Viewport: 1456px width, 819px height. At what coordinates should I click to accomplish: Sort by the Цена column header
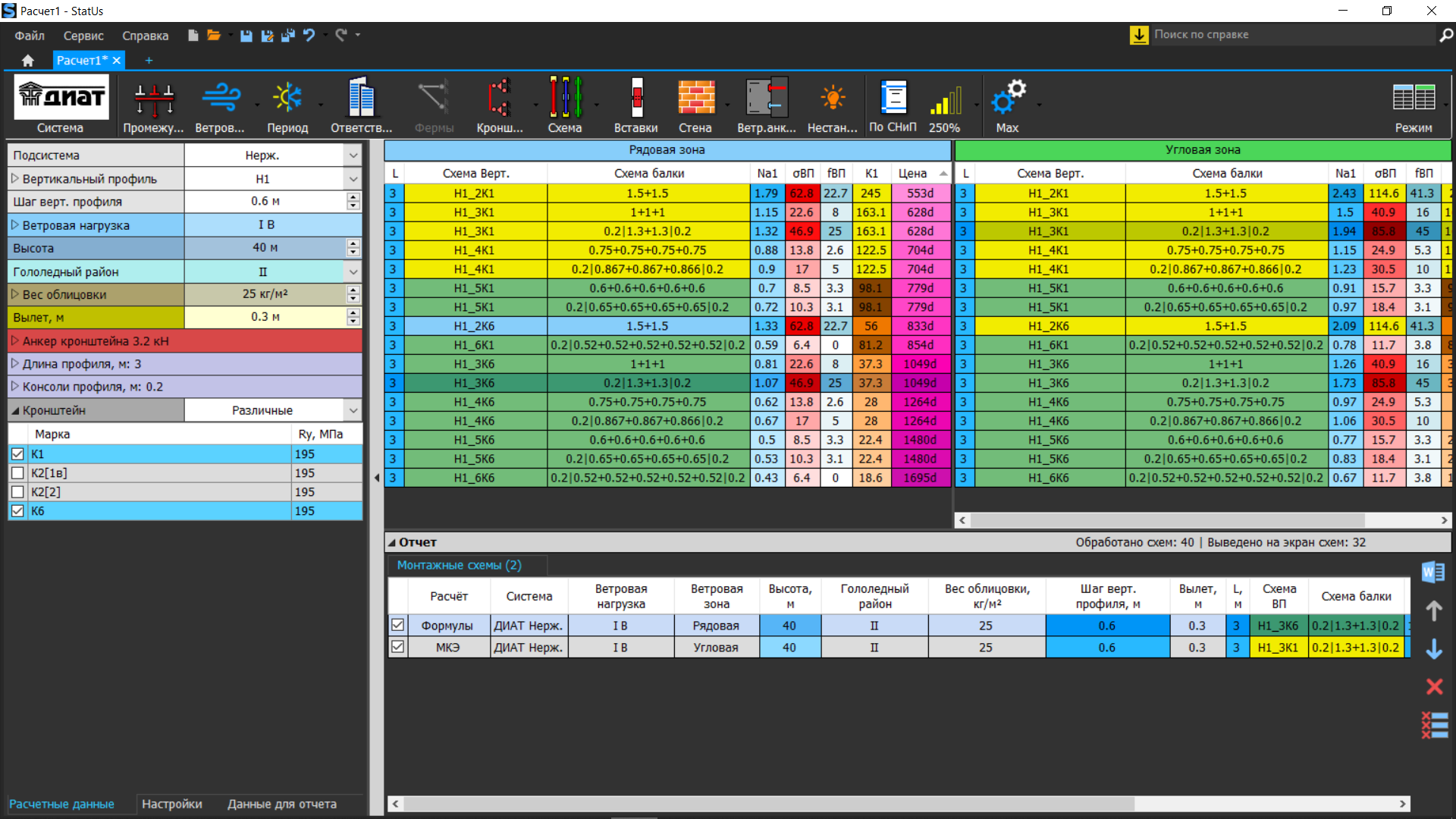(x=913, y=174)
